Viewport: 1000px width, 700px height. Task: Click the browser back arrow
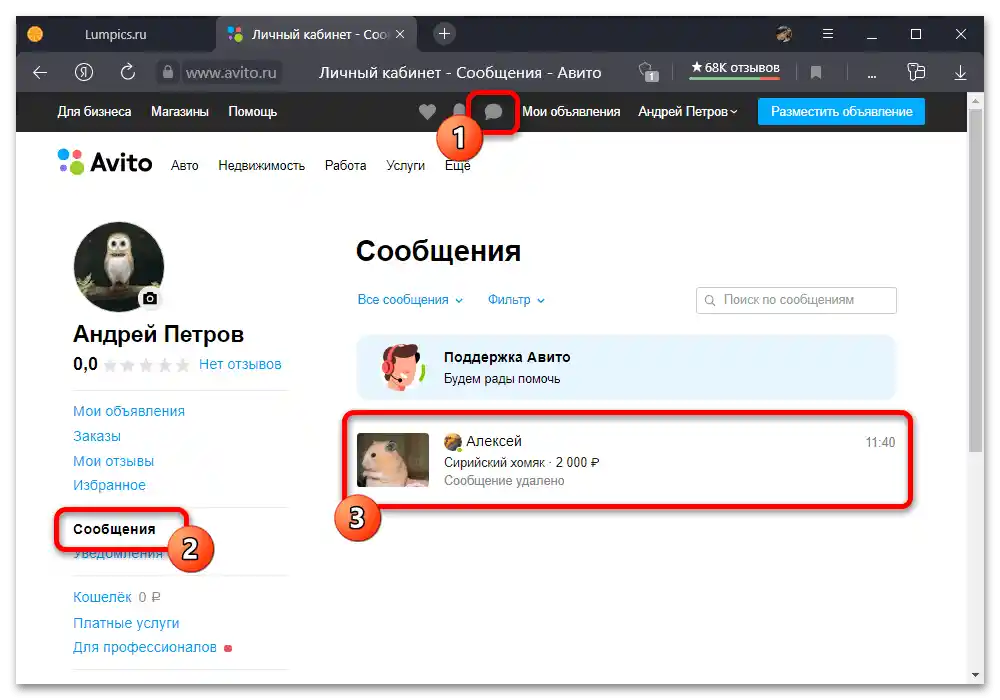pyautogui.click(x=40, y=73)
